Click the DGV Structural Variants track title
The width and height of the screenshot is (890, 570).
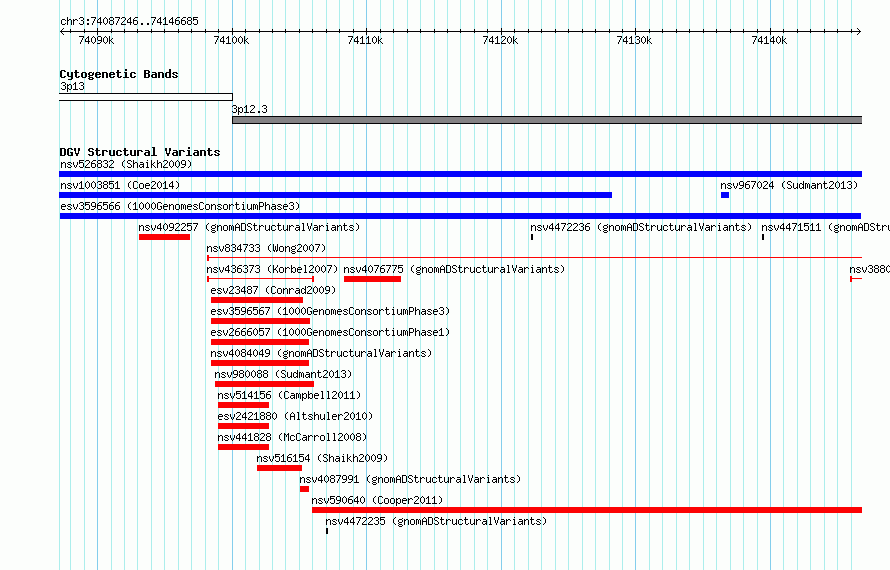[140, 152]
